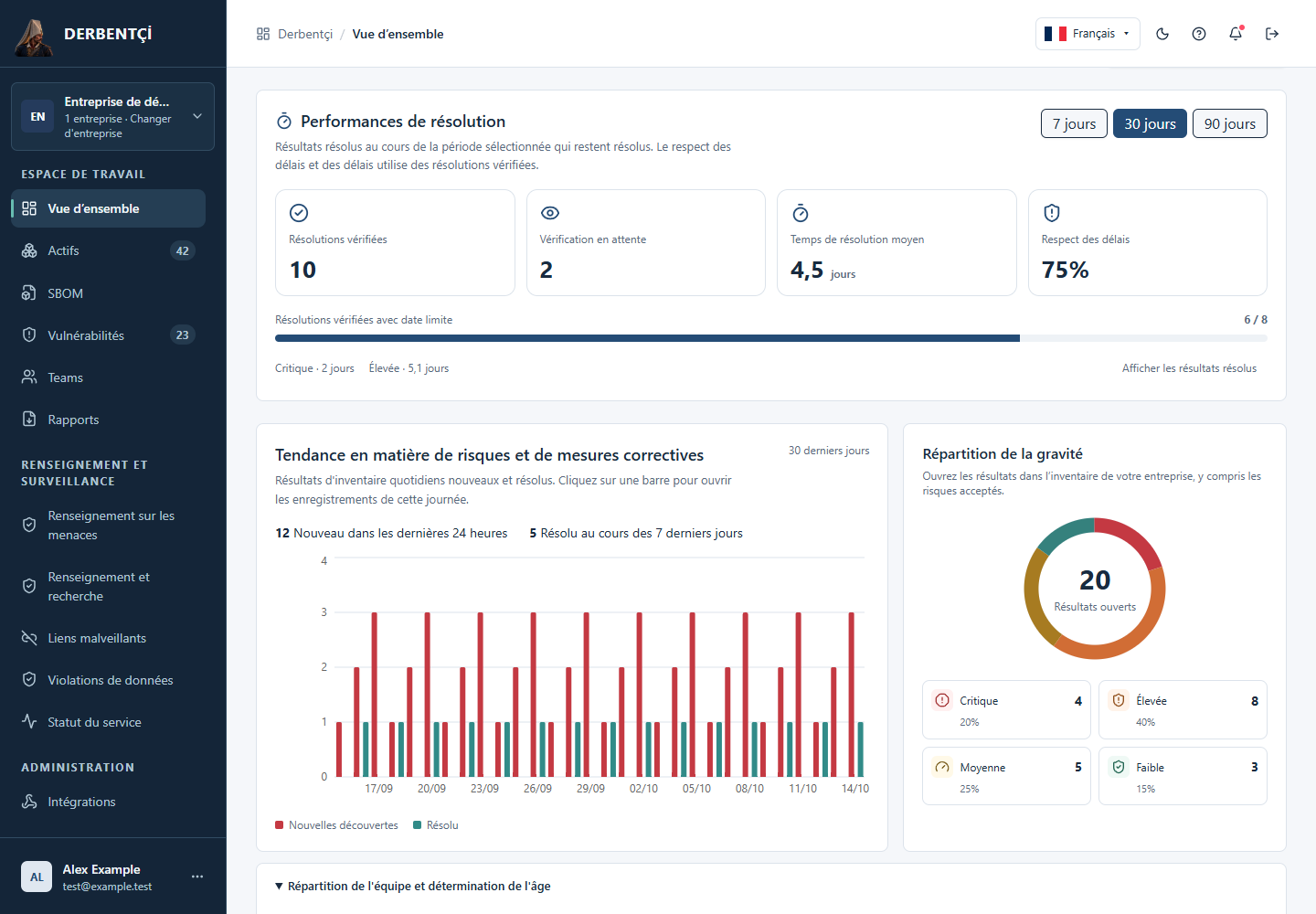Click the Performances de résolution timer icon
The image size is (1316, 914).
tap(284, 122)
